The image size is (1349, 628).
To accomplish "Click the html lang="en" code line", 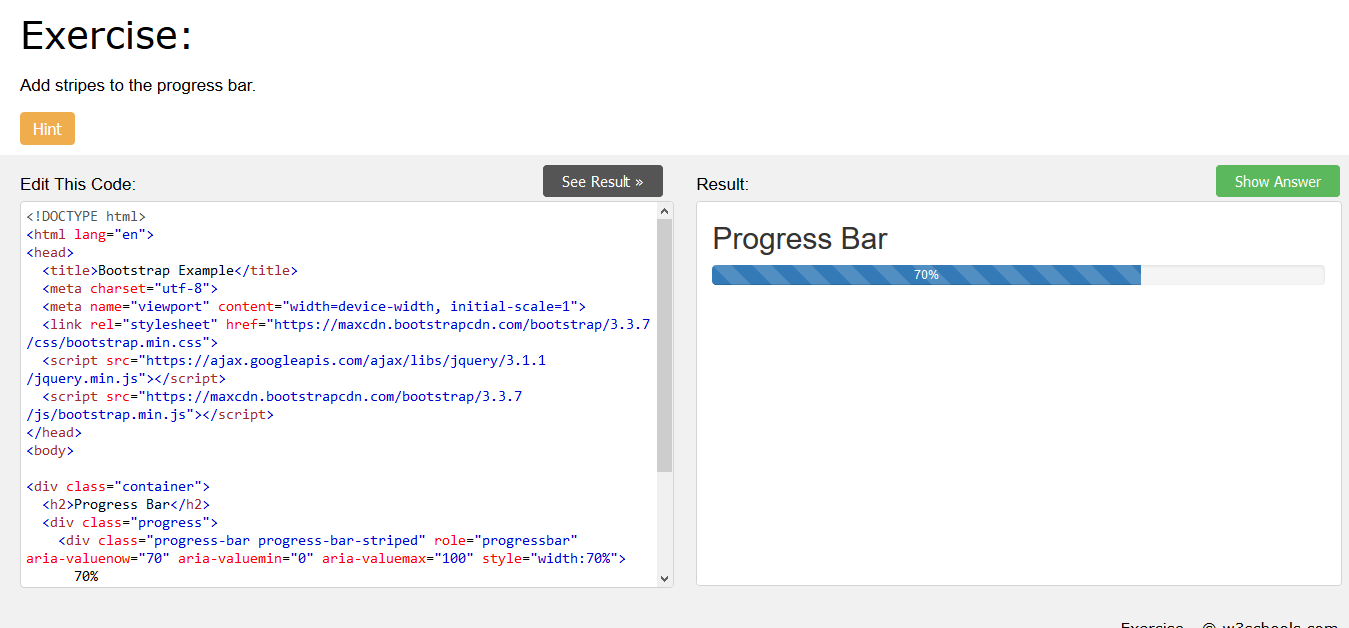I will 90,234.
